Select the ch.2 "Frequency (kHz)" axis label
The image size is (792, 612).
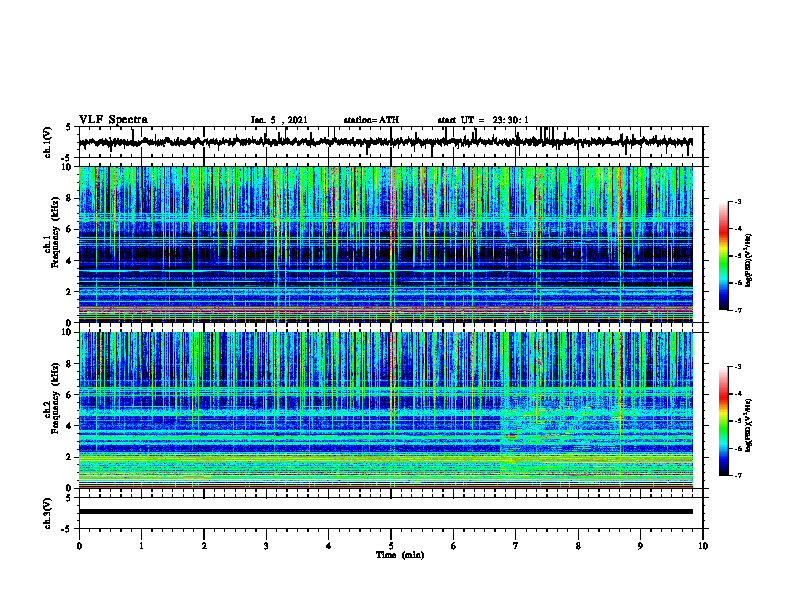coord(53,398)
